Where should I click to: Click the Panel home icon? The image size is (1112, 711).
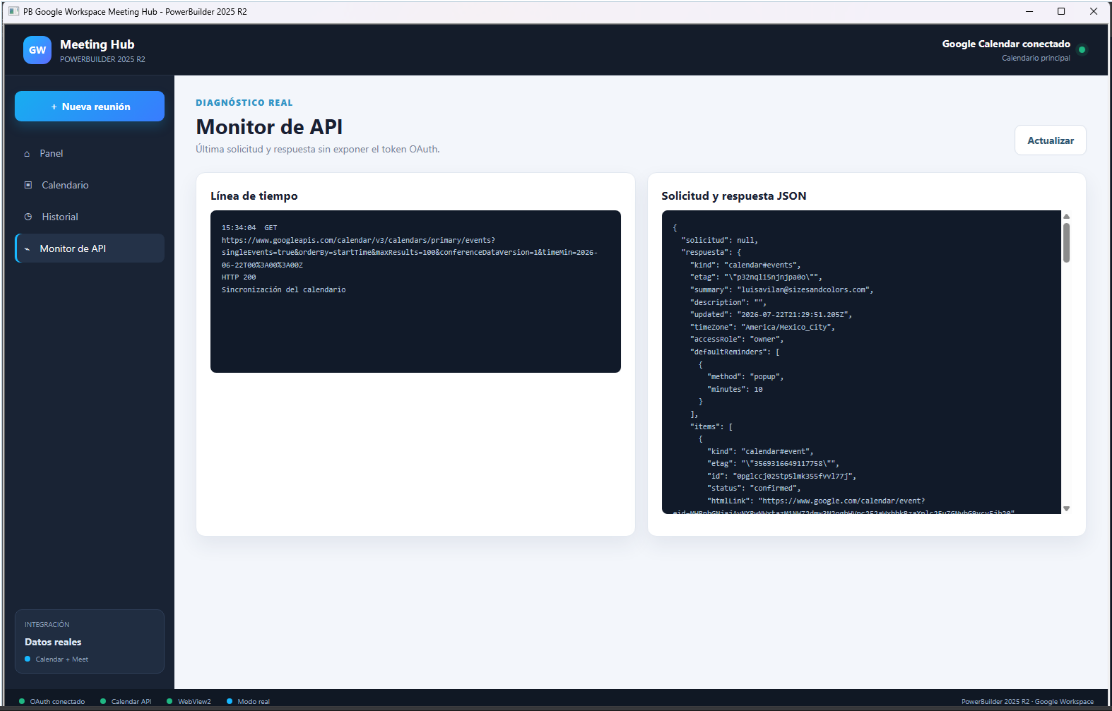click(x=27, y=154)
